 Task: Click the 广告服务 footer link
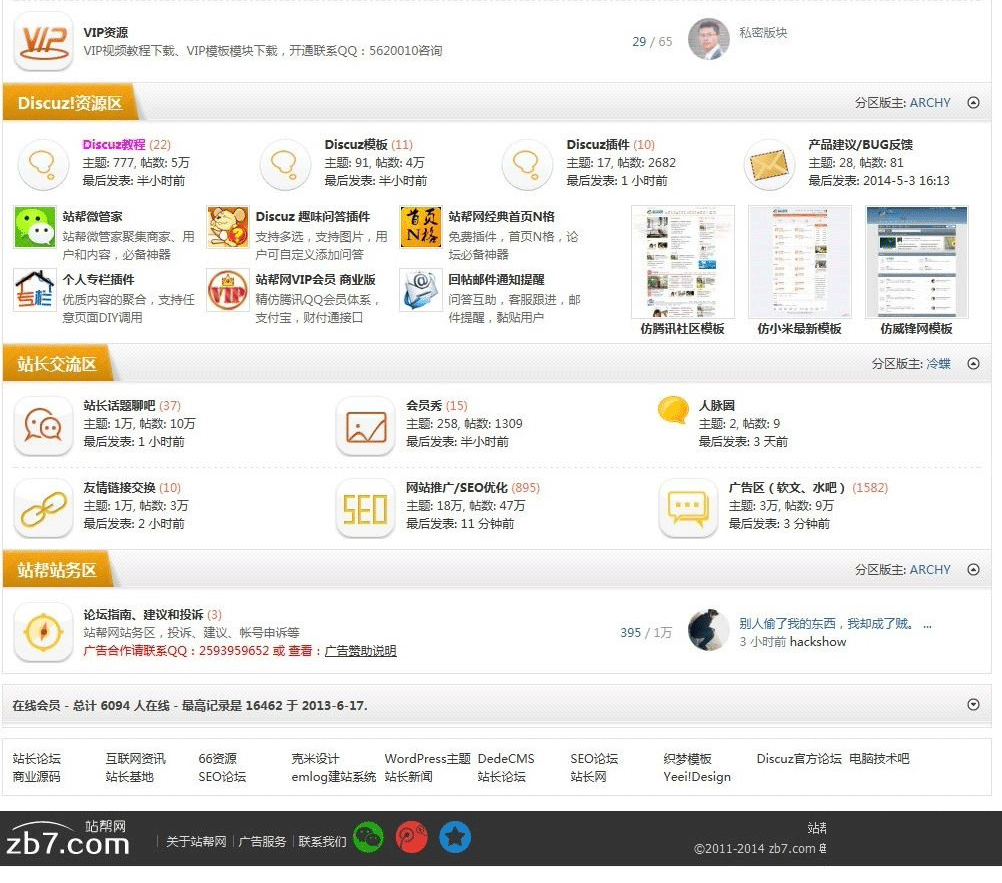pos(262,841)
